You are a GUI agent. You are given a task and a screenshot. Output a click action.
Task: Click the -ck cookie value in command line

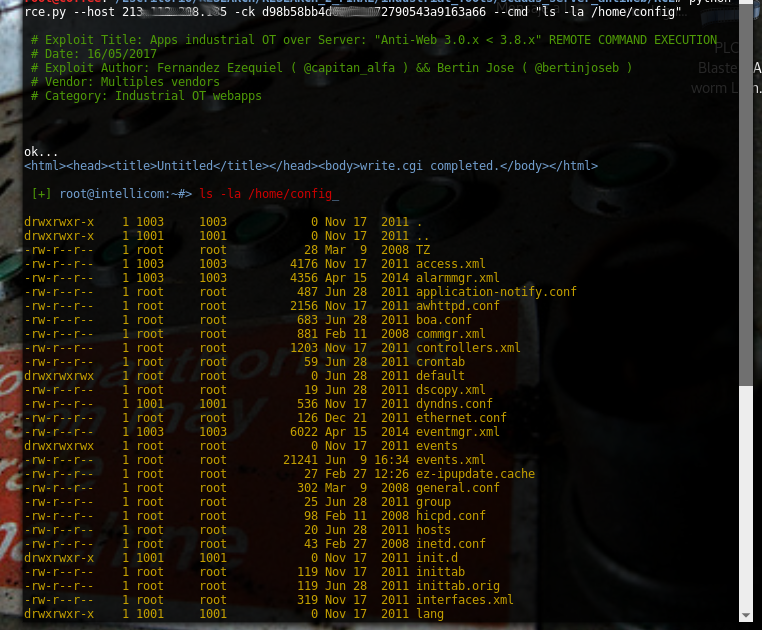coord(374,12)
